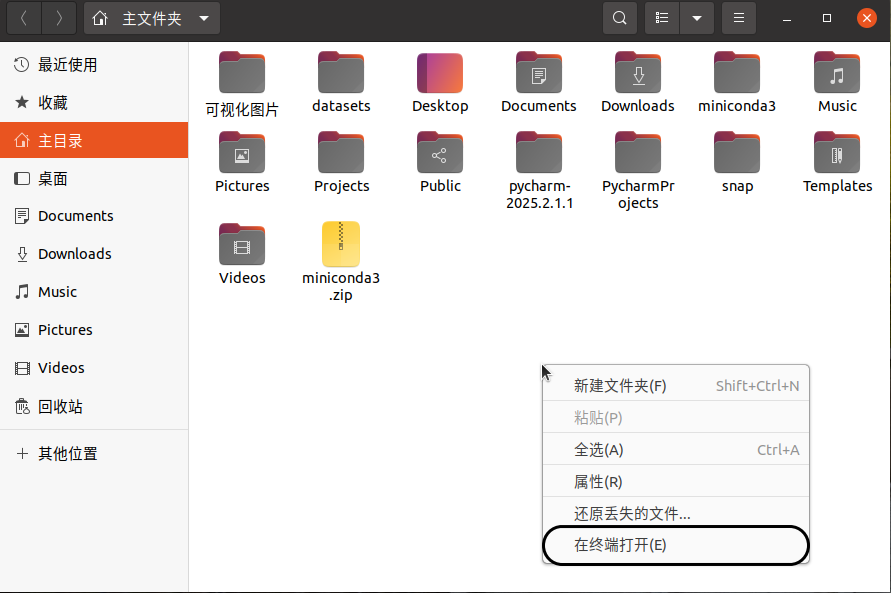This screenshot has height=593, width=891.
Task: Open Downloads in the sidebar
Action: tap(94, 254)
